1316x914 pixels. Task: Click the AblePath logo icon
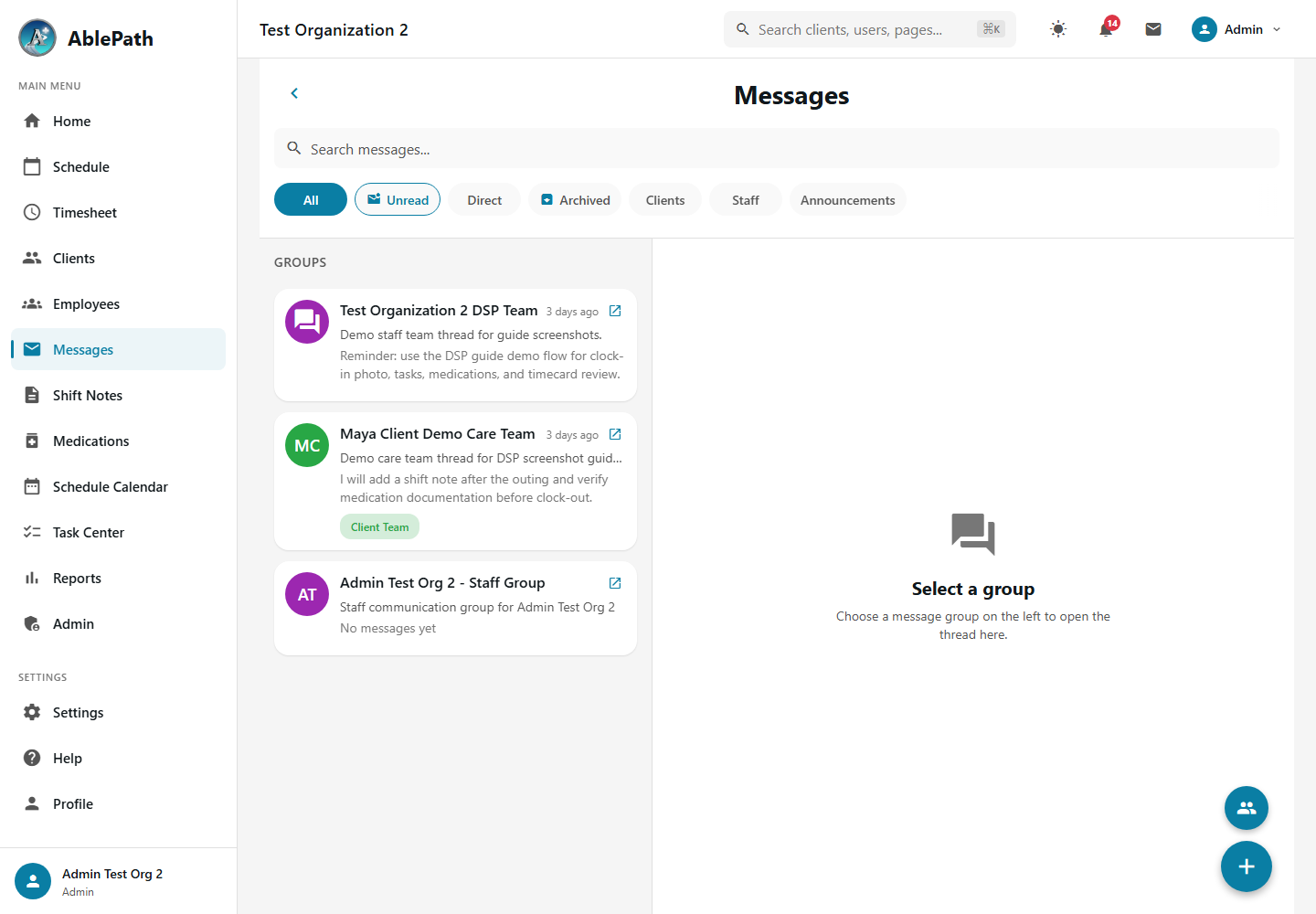click(37, 37)
